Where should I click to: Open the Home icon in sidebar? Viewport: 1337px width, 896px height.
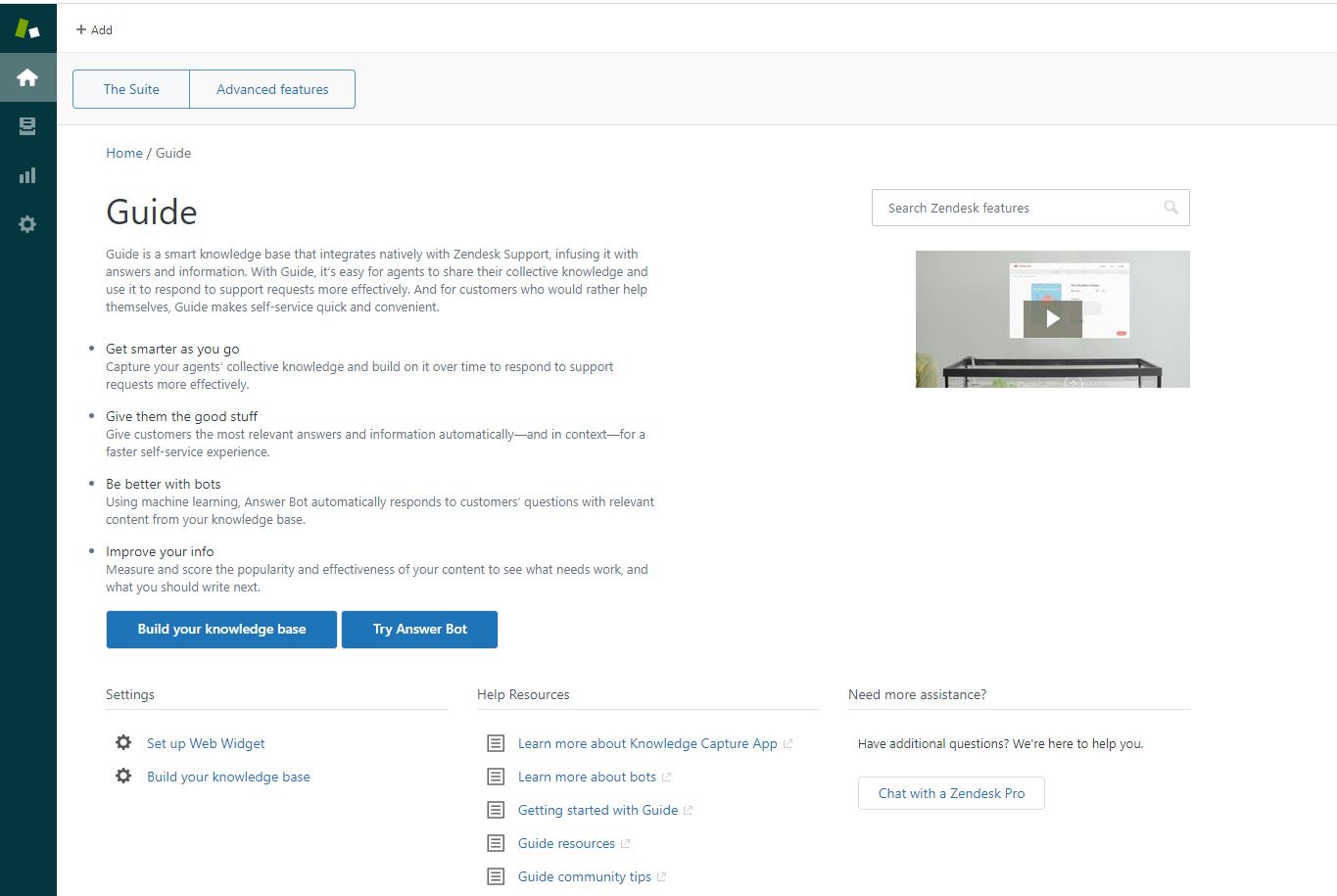[x=27, y=77]
